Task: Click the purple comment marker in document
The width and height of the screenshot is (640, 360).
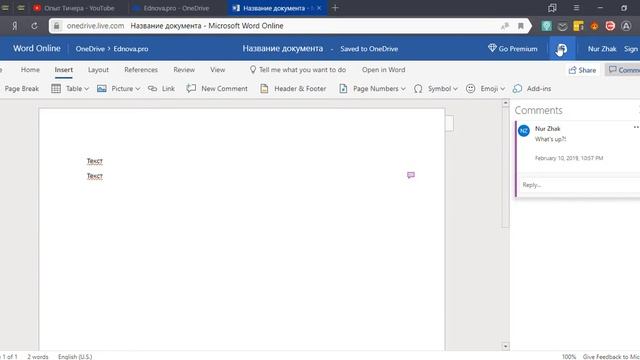Action: coord(411,175)
